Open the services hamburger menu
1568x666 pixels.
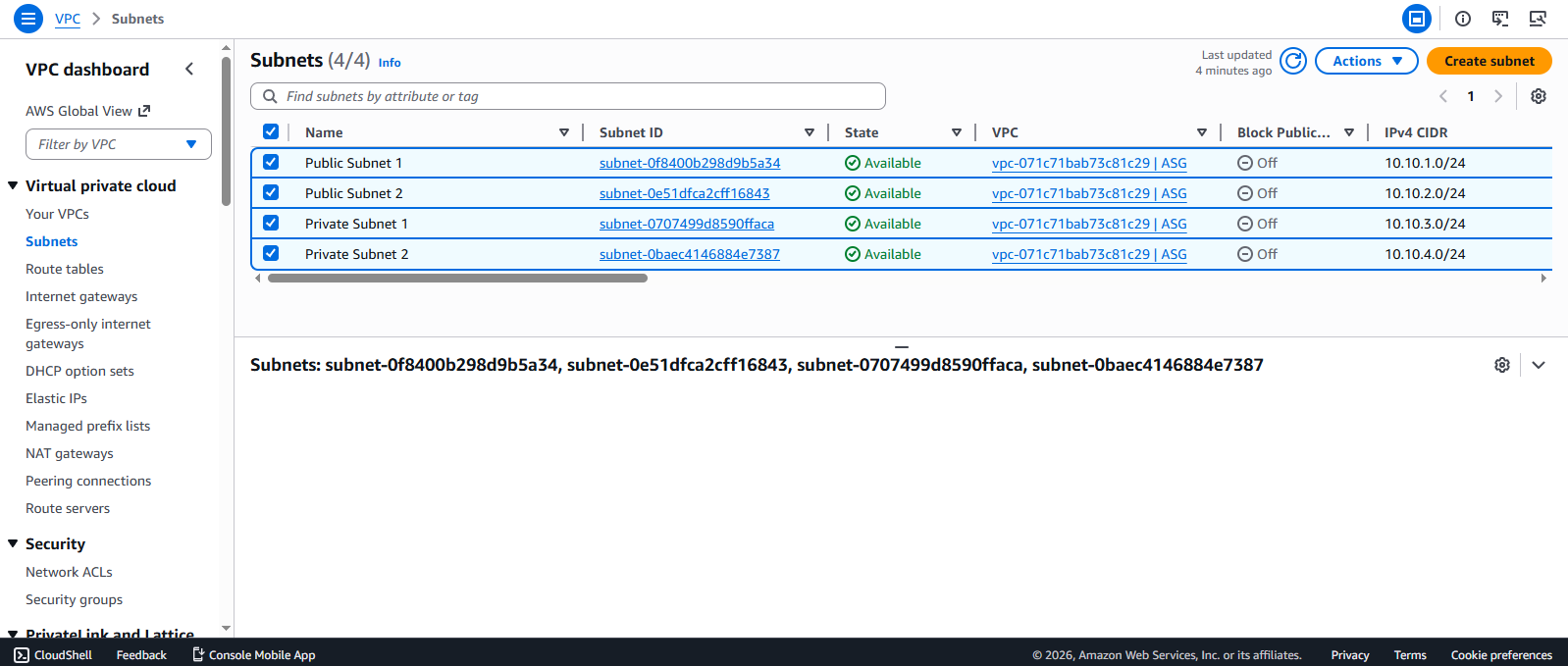point(28,19)
